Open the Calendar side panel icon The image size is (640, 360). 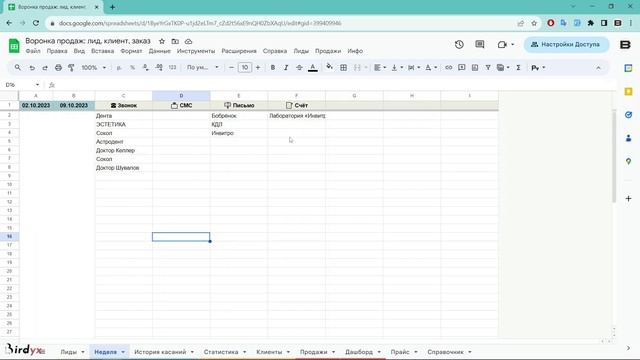tap(629, 68)
